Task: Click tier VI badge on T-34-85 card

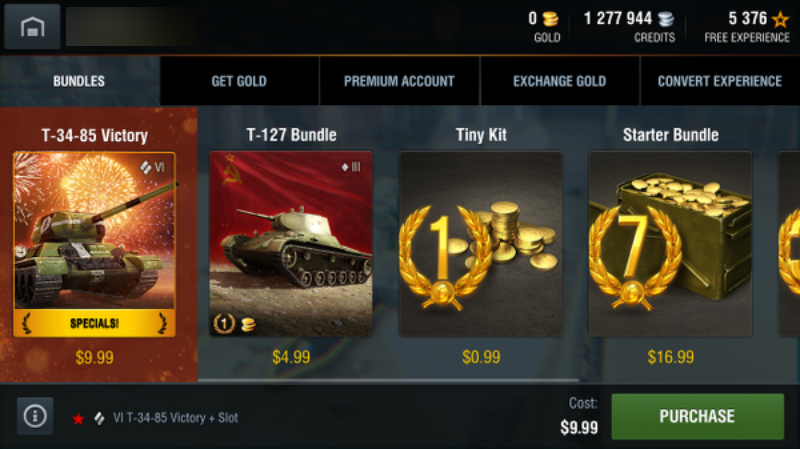Action: point(152,167)
